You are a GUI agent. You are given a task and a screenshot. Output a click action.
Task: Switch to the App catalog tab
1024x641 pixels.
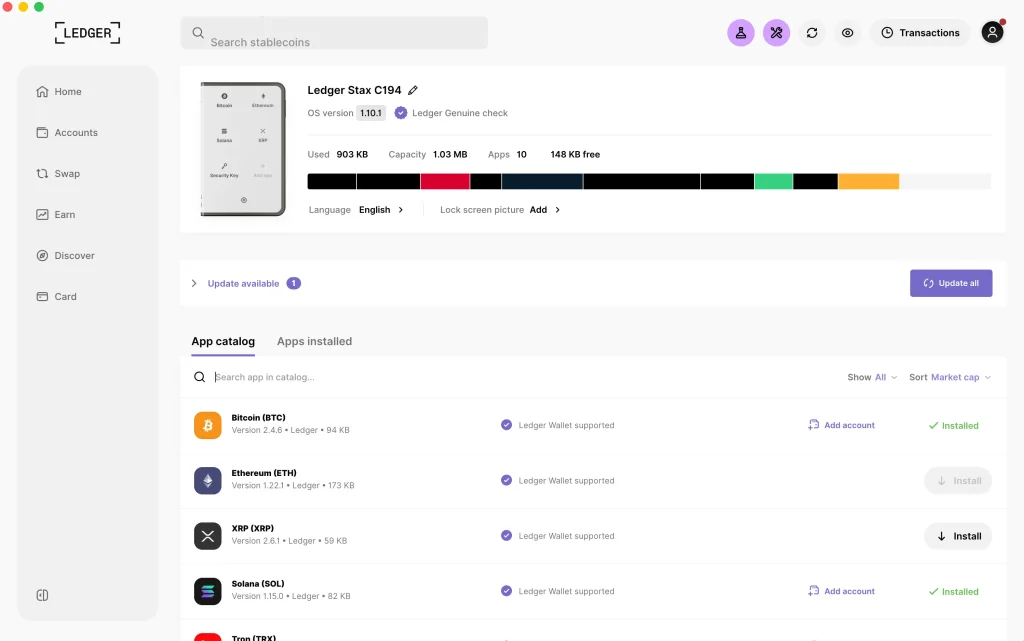tap(223, 341)
